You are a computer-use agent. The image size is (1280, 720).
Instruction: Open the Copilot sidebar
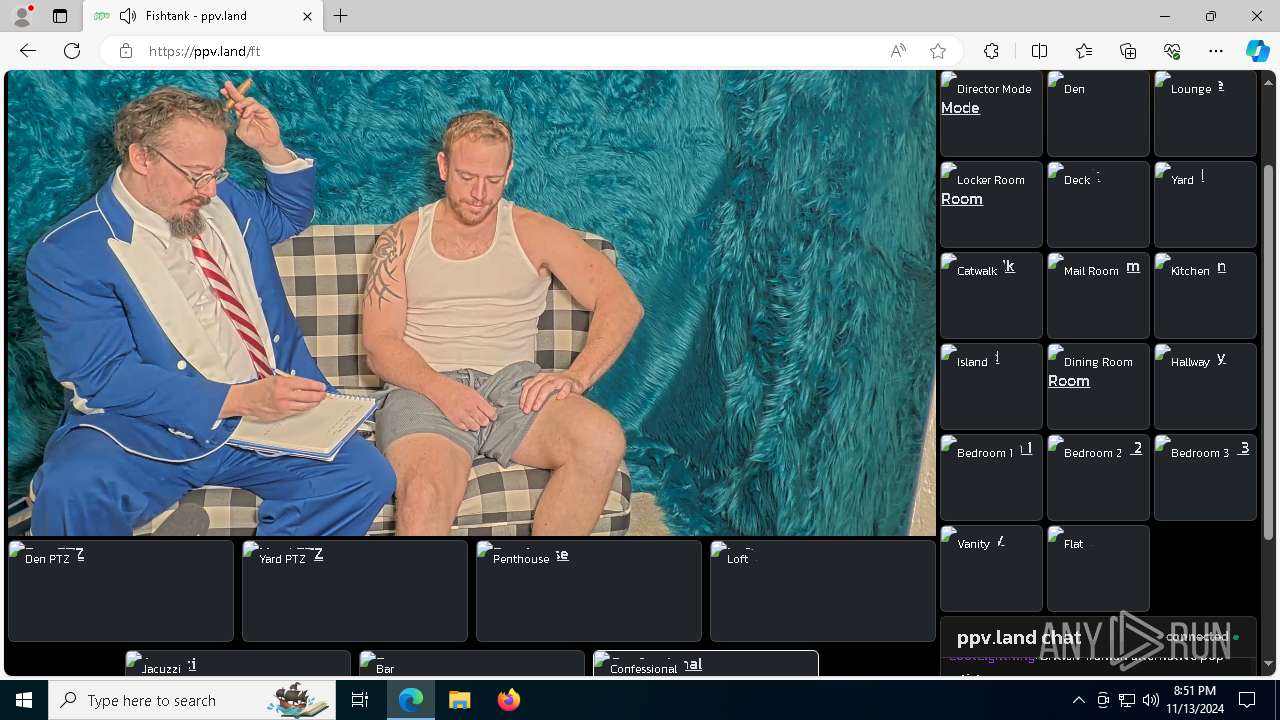1258,51
